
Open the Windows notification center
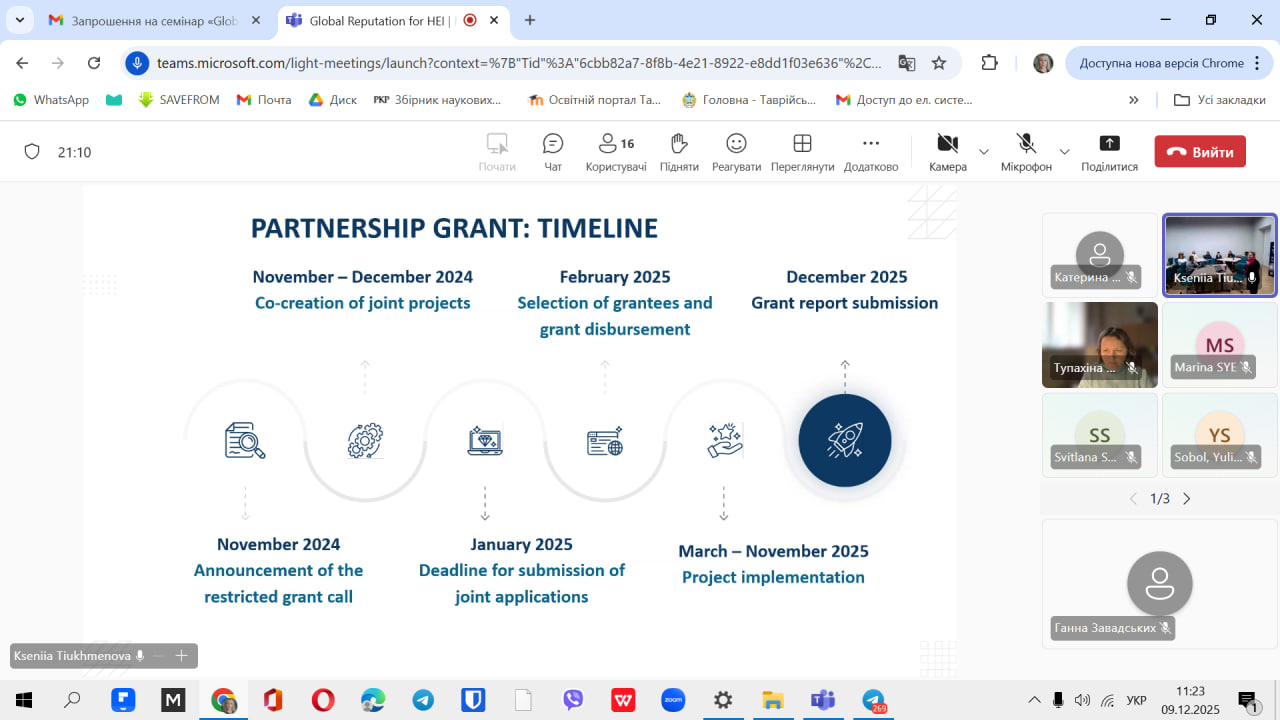(1247, 700)
